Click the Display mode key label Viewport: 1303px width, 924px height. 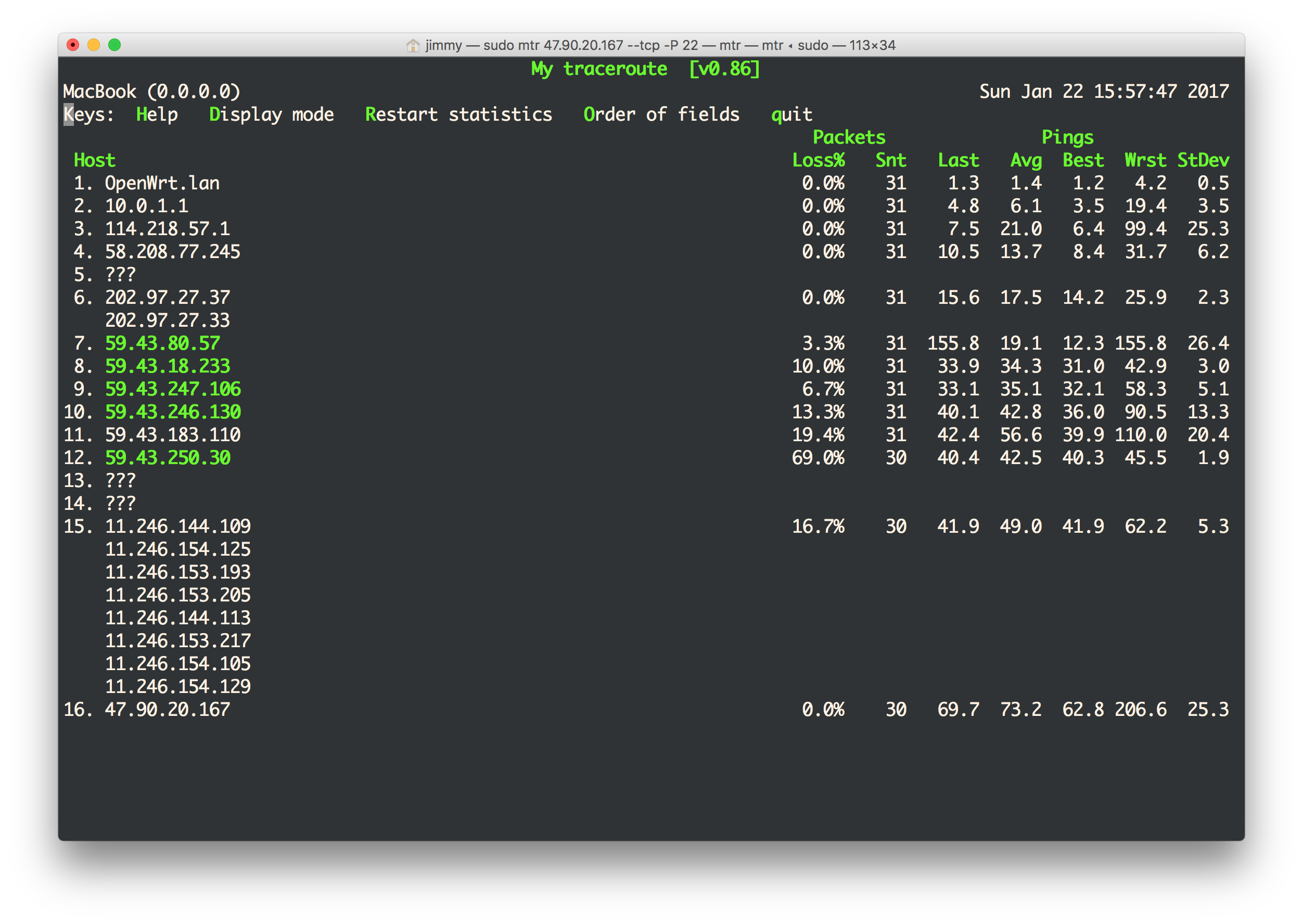tap(272, 114)
